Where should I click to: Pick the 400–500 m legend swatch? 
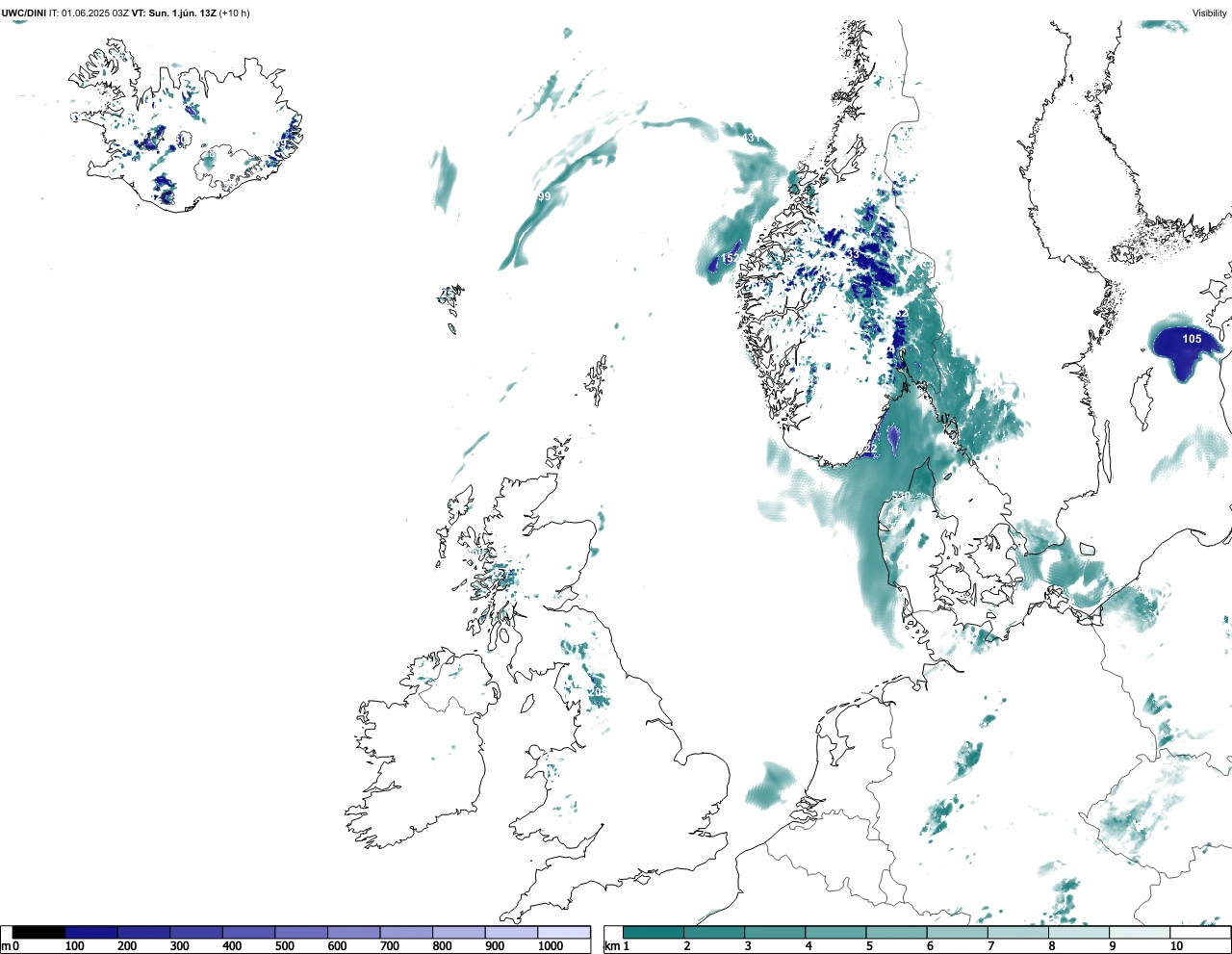[x=249, y=932]
